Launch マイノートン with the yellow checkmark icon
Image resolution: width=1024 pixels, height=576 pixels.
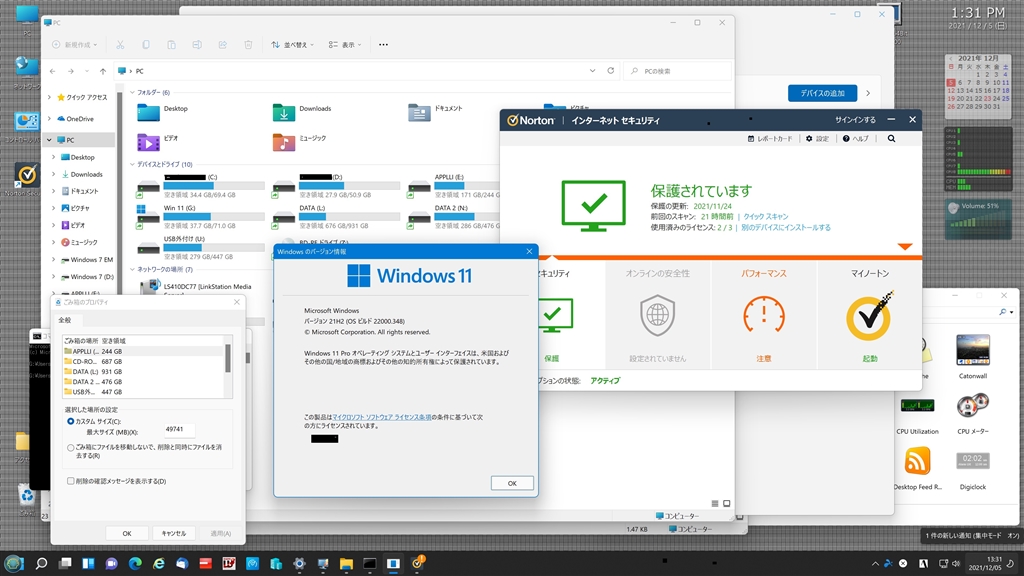pos(870,317)
